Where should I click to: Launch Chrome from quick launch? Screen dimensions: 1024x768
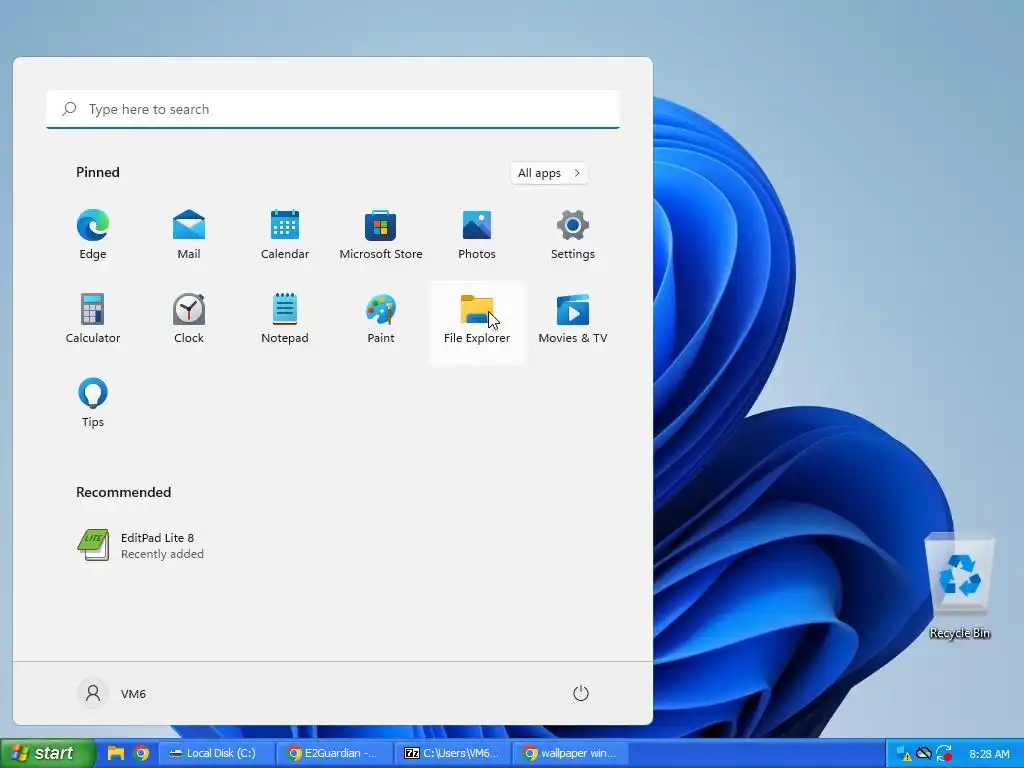(141, 753)
